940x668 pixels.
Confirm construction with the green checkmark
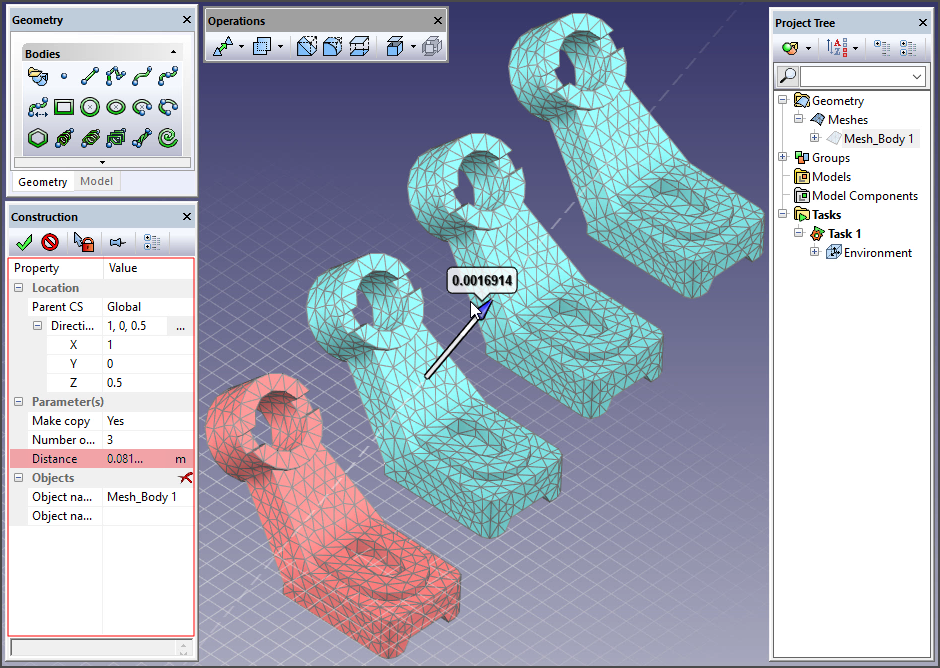tap(25, 242)
